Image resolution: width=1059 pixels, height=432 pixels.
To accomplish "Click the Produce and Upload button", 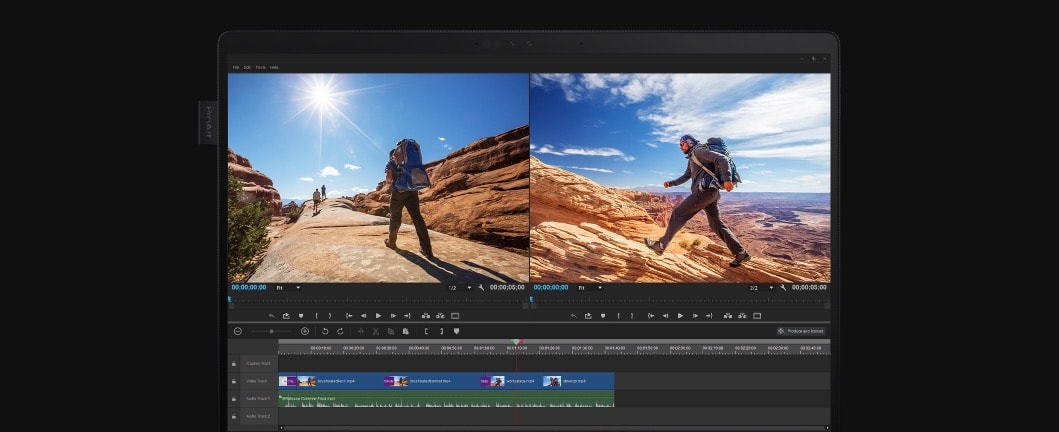I will tap(801, 331).
